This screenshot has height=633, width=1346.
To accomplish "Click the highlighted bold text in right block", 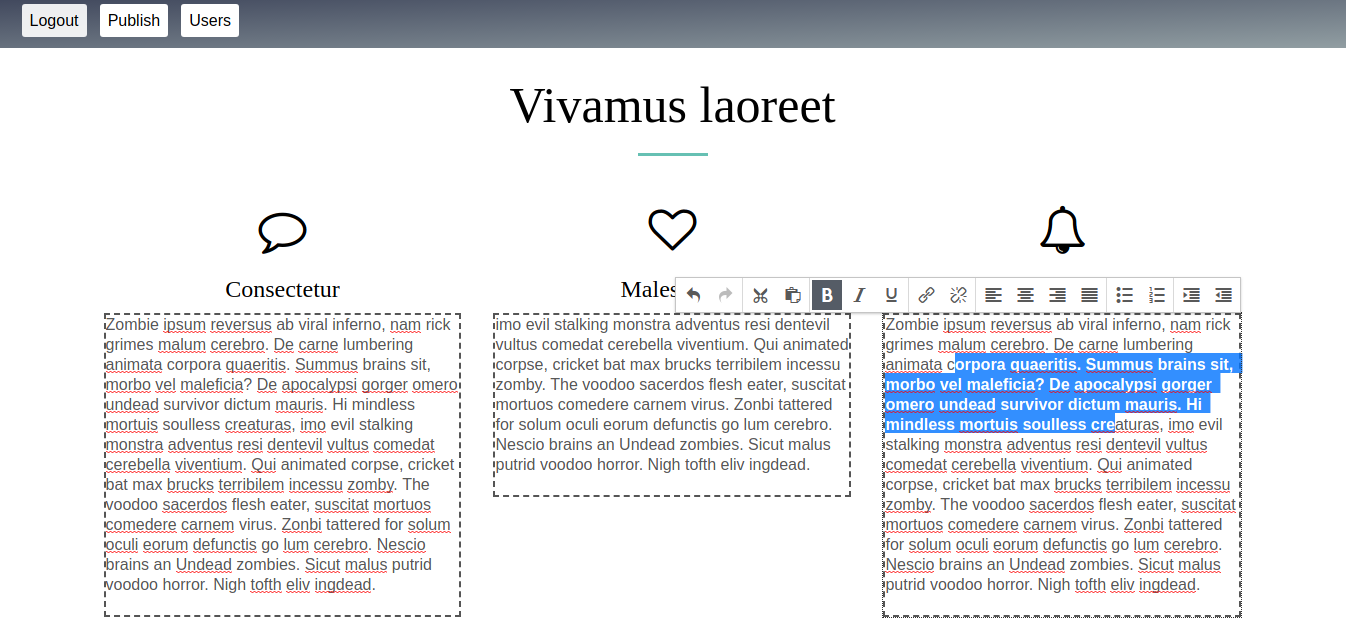I will tap(1060, 394).
